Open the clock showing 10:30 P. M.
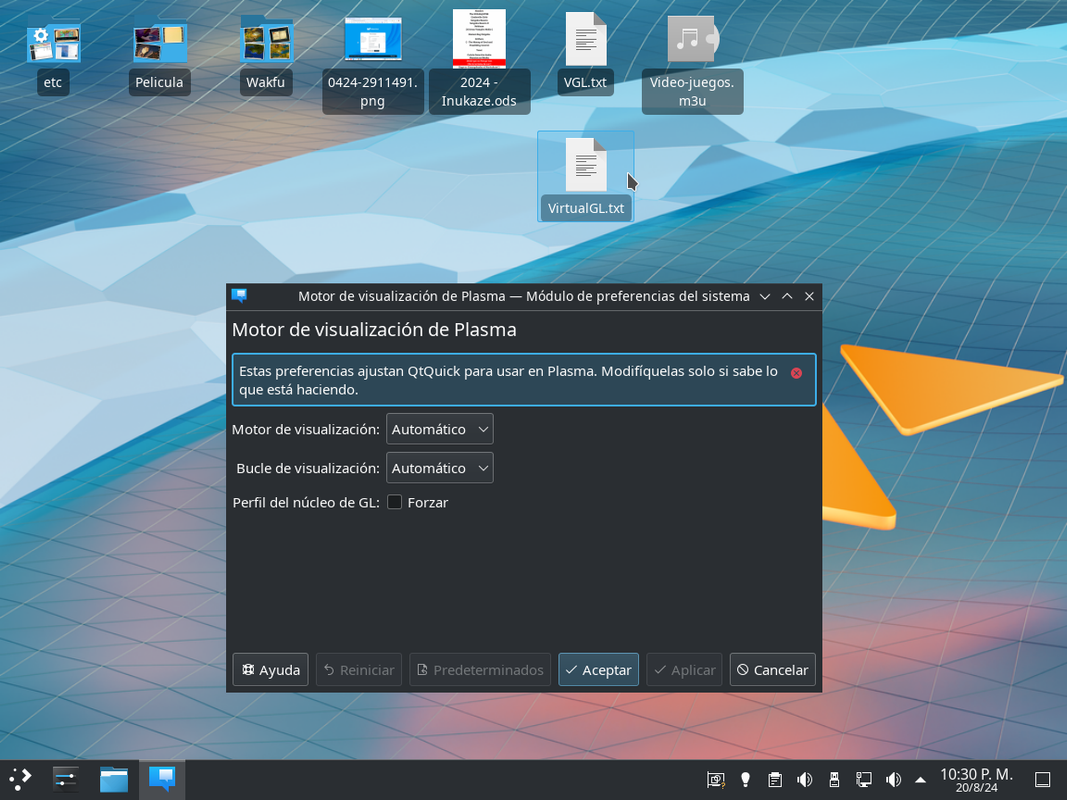This screenshot has width=1067, height=800. click(976, 780)
